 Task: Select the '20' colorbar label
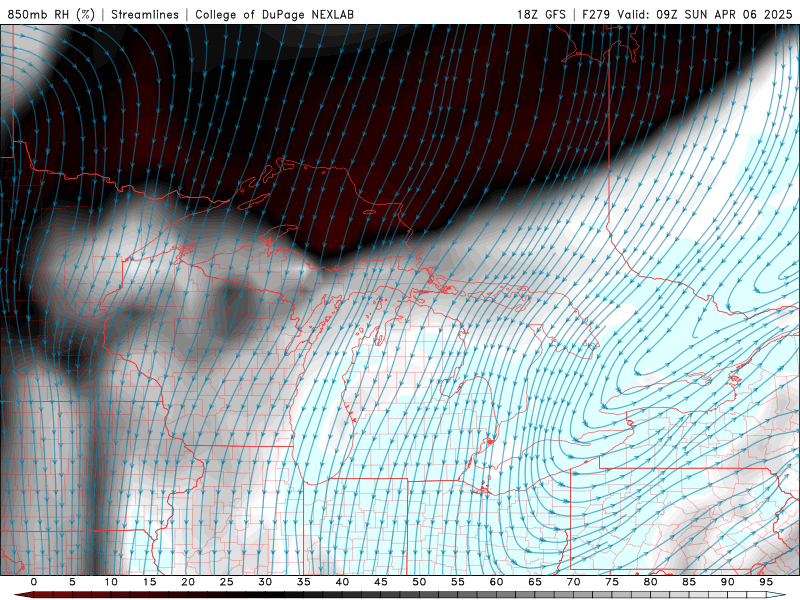(188, 582)
